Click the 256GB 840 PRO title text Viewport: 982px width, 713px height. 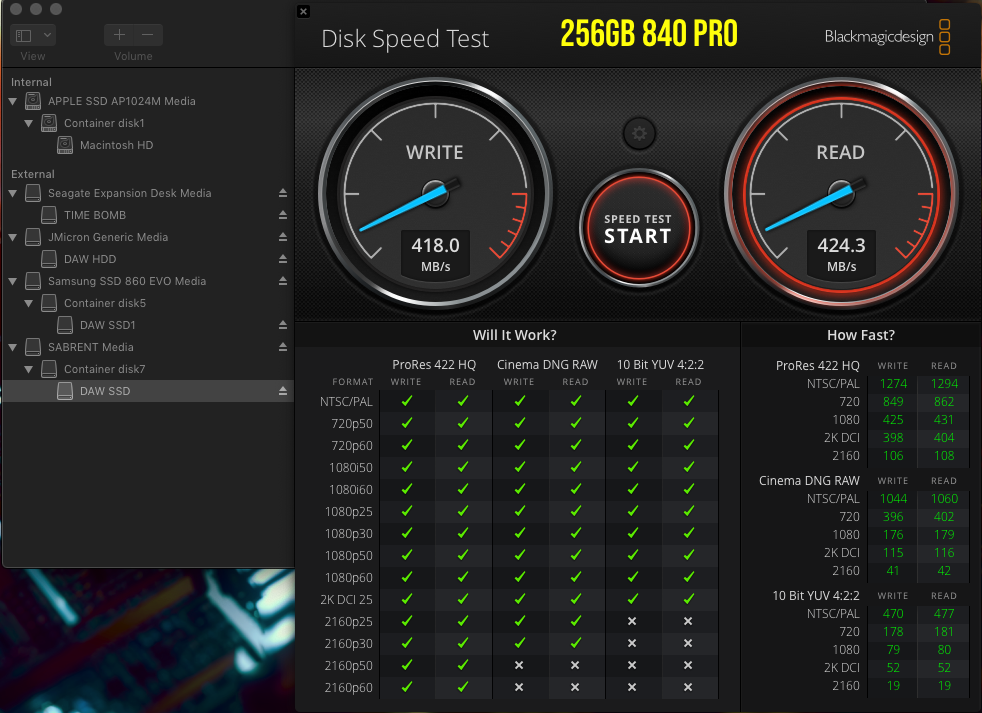649,33
